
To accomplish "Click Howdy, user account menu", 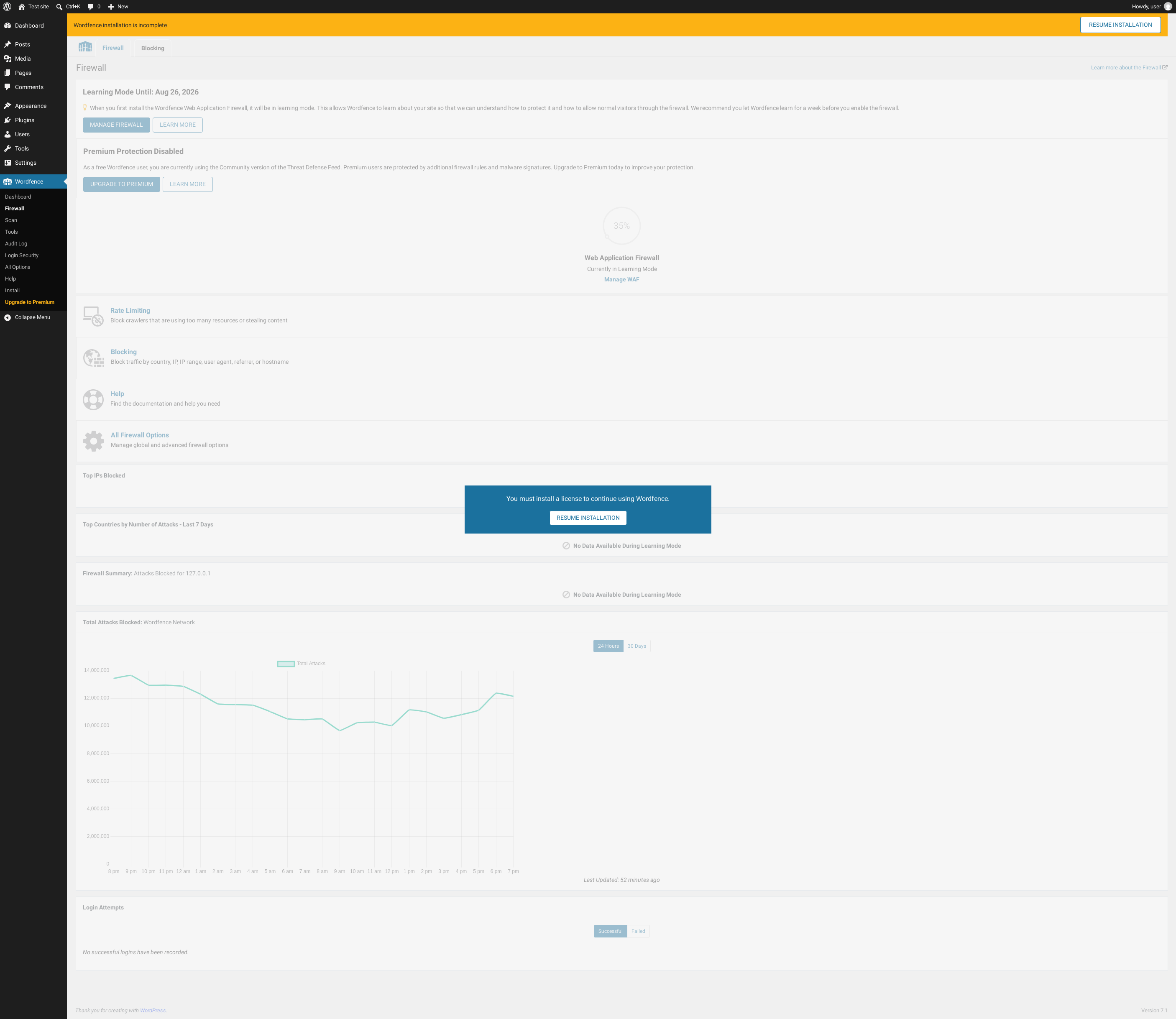I will (x=1152, y=7).
